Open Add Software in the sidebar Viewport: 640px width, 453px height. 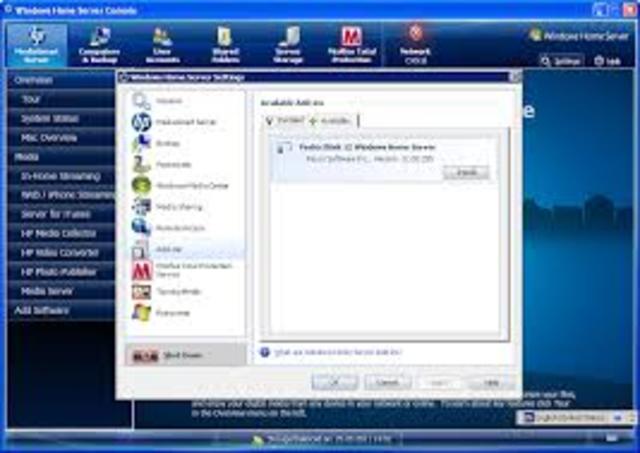tap(61, 311)
